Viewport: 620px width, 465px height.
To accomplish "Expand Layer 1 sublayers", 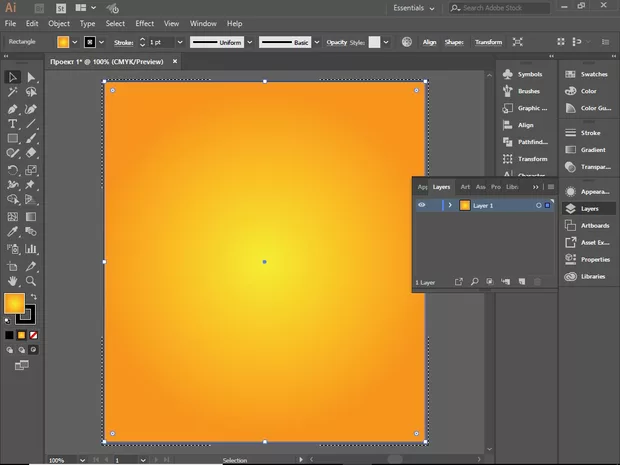I will point(450,205).
